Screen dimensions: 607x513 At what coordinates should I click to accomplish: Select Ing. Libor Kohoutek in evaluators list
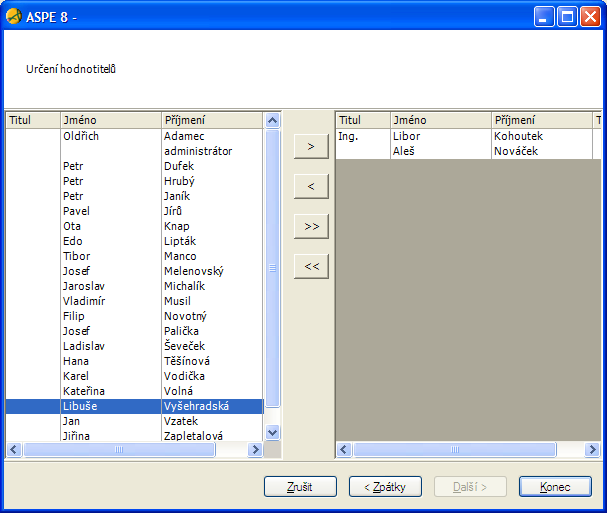[468, 136]
